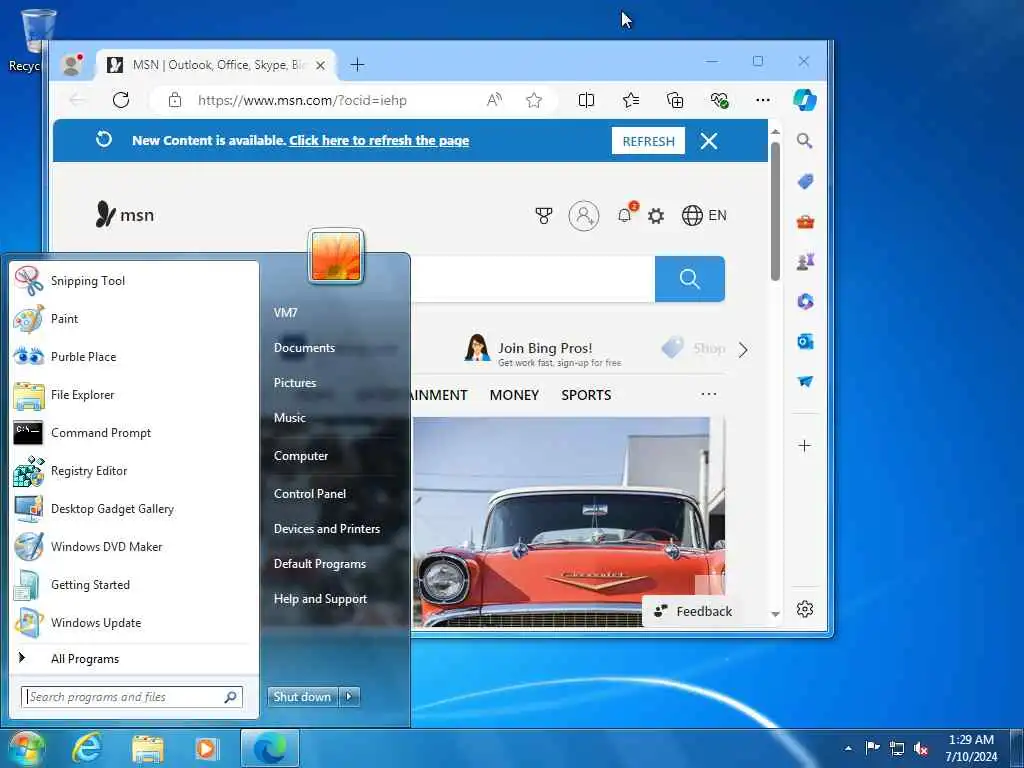This screenshot has width=1024, height=768.
Task: Open Pictures from Start menu
Action: (295, 383)
